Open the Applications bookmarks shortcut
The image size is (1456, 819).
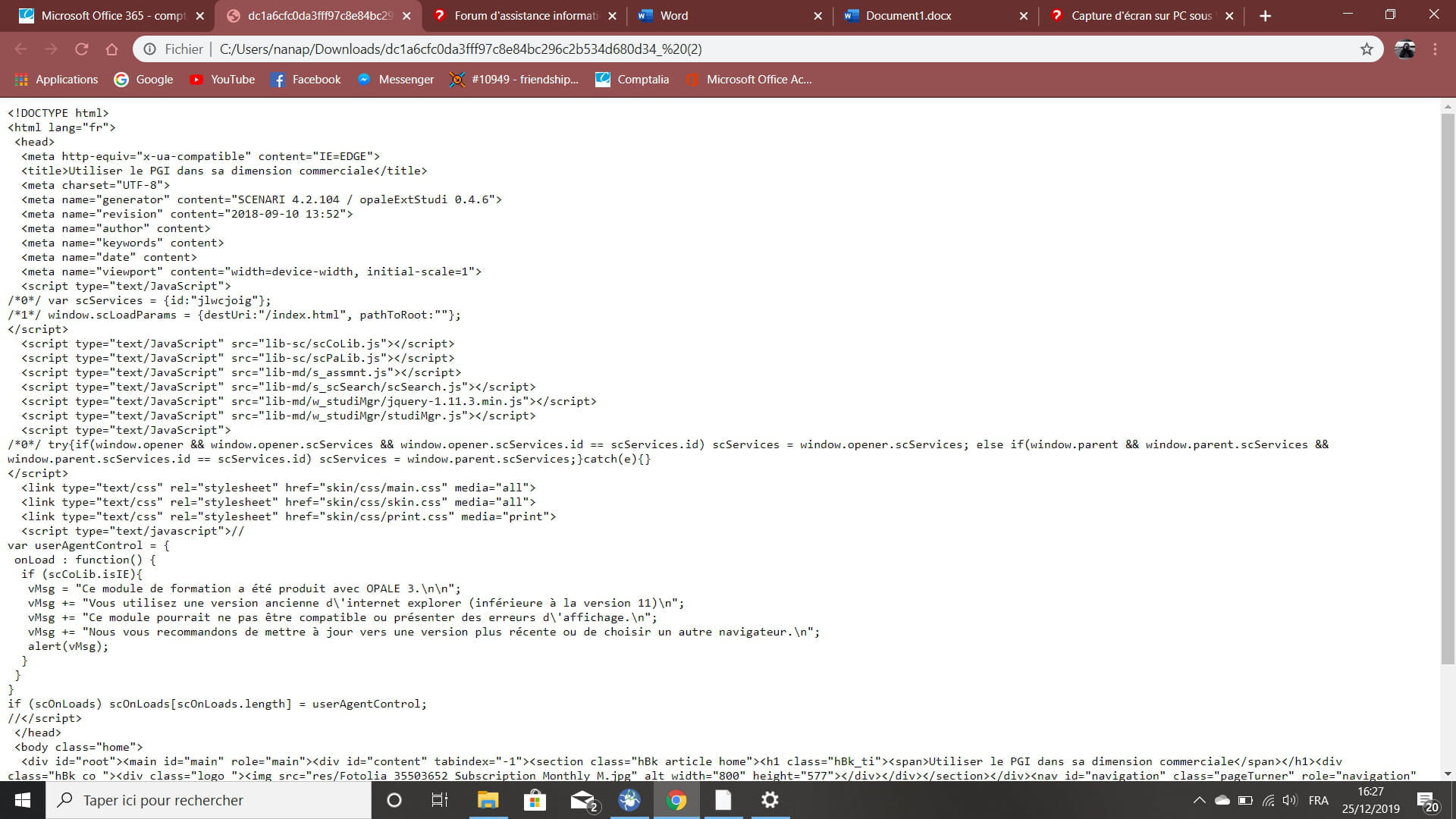click(56, 80)
